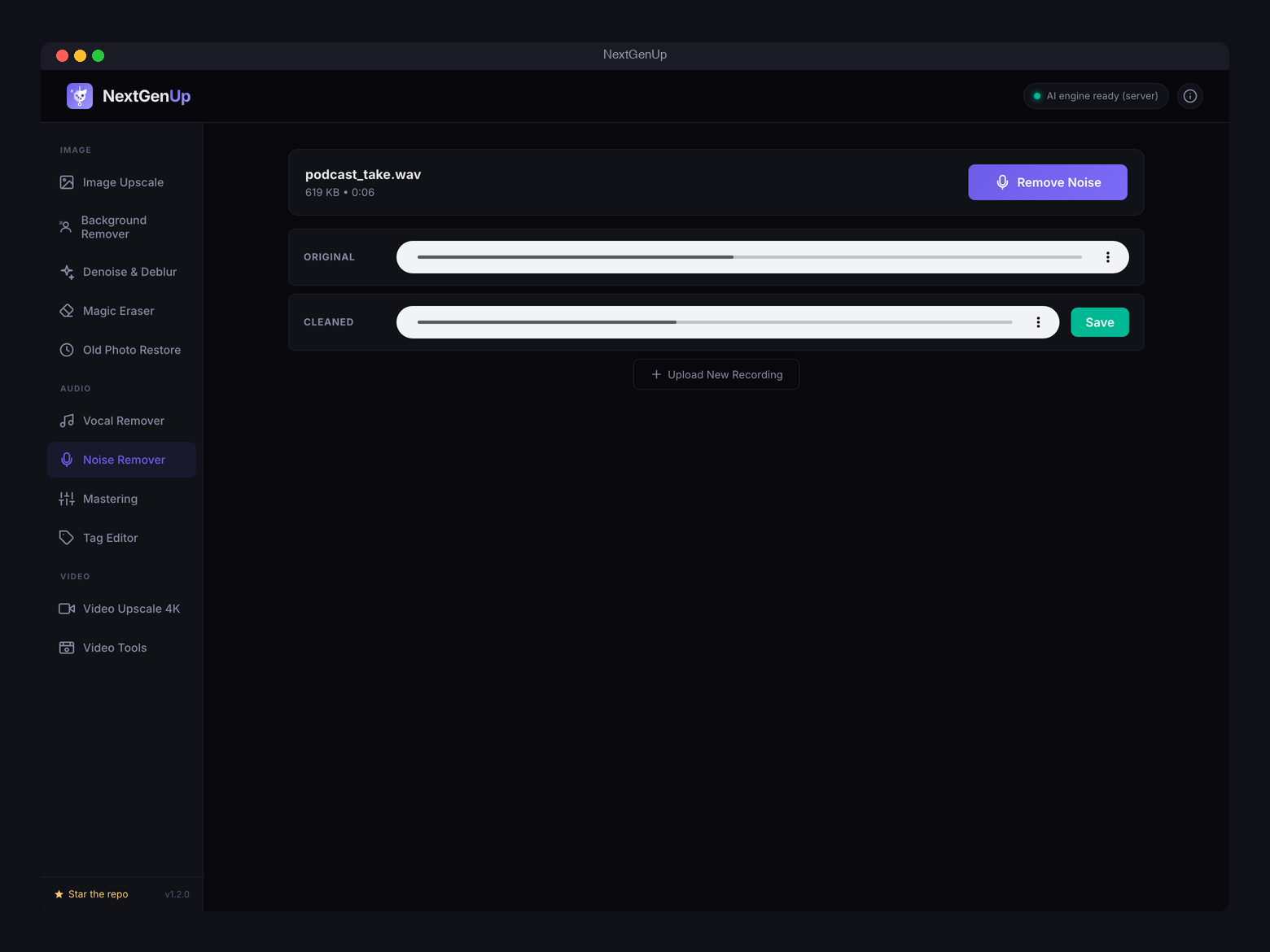This screenshot has height=952, width=1270.
Task: Click the plus icon on Upload New Recording
Action: [x=656, y=374]
